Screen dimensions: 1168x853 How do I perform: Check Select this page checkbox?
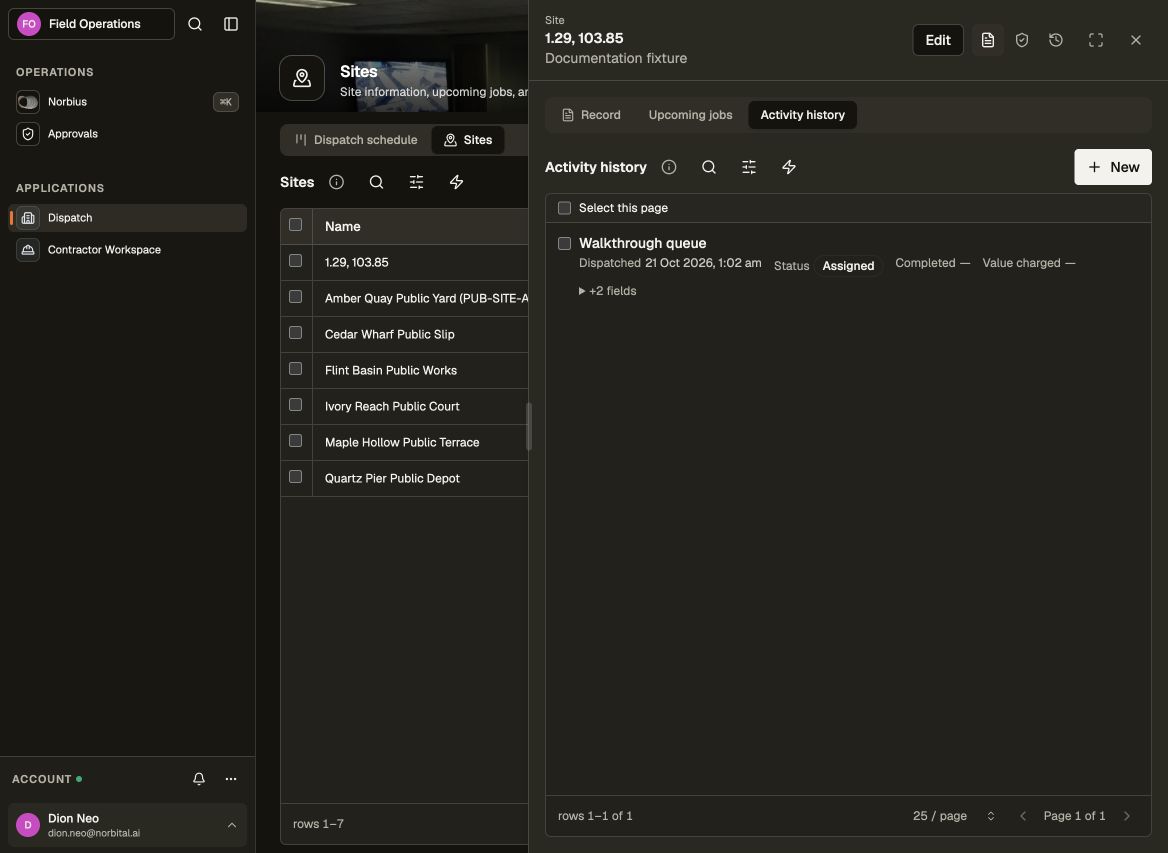click(565, 208)
